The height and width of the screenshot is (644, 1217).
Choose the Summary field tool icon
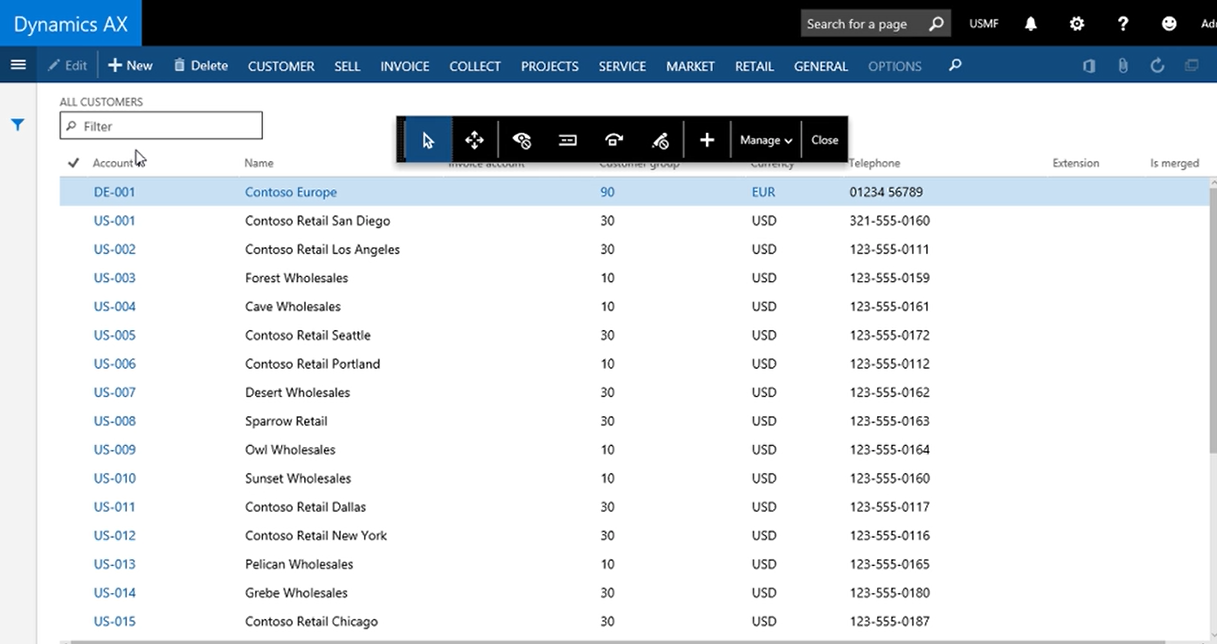click(568, 140)
